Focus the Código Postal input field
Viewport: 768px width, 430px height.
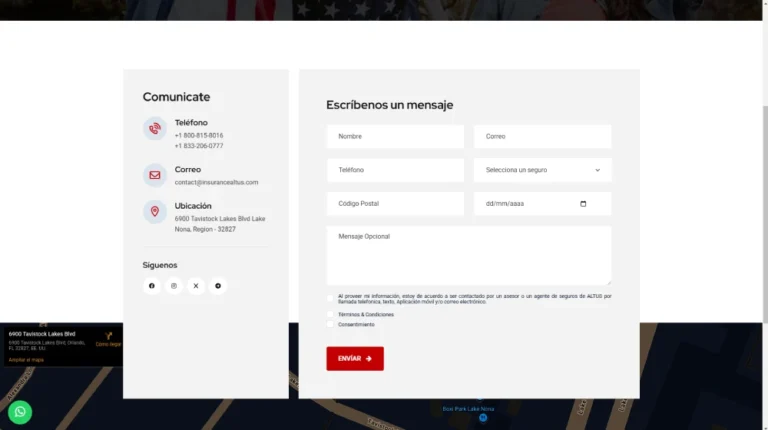click(395, 204)
